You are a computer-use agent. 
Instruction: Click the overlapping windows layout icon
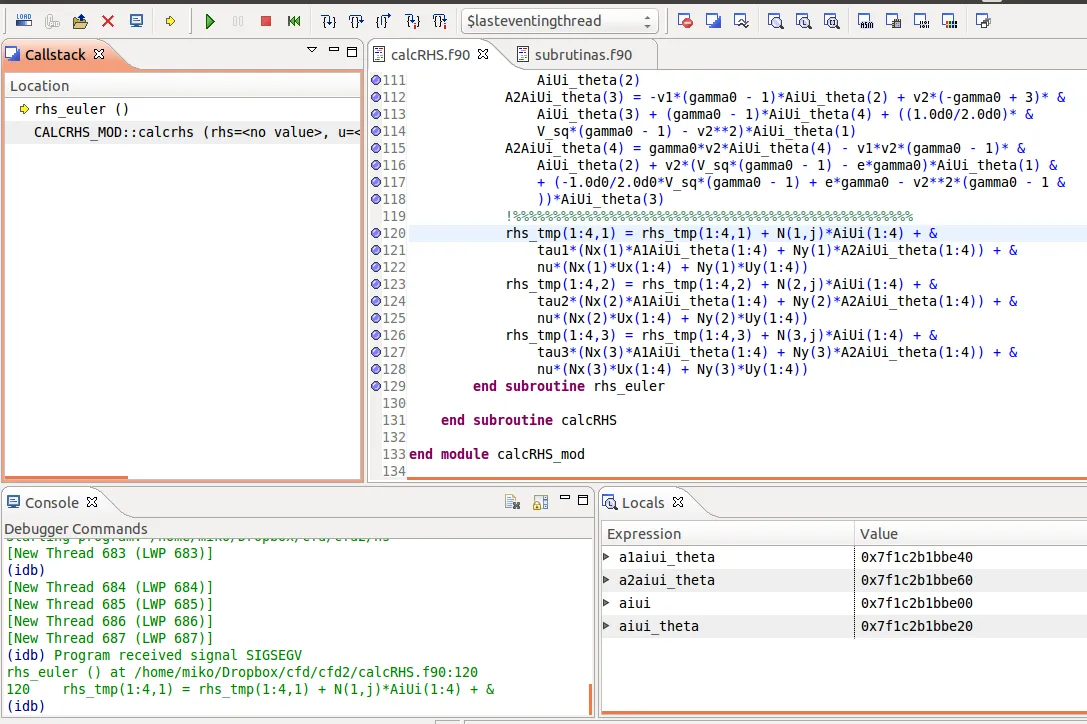pos(983,21)
